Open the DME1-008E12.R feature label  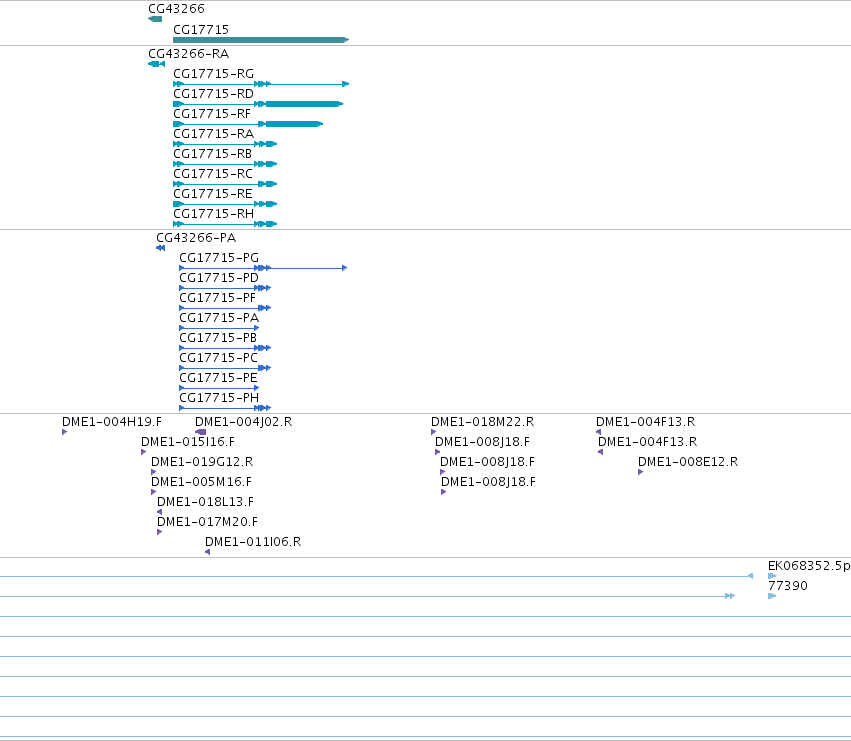click(x=688, y=462)
